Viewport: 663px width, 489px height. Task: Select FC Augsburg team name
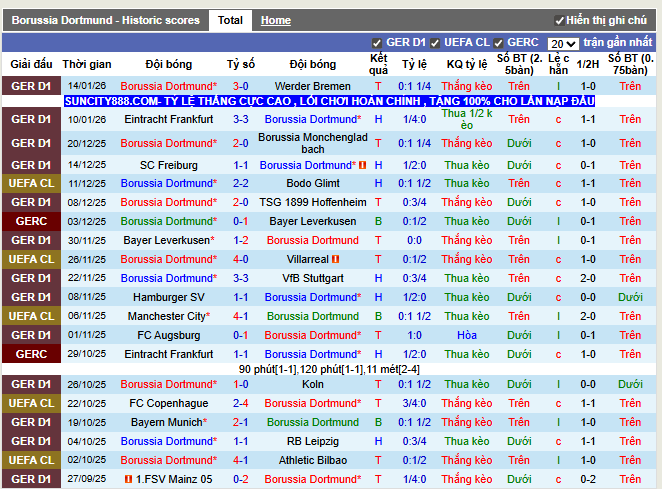(169, 335)
